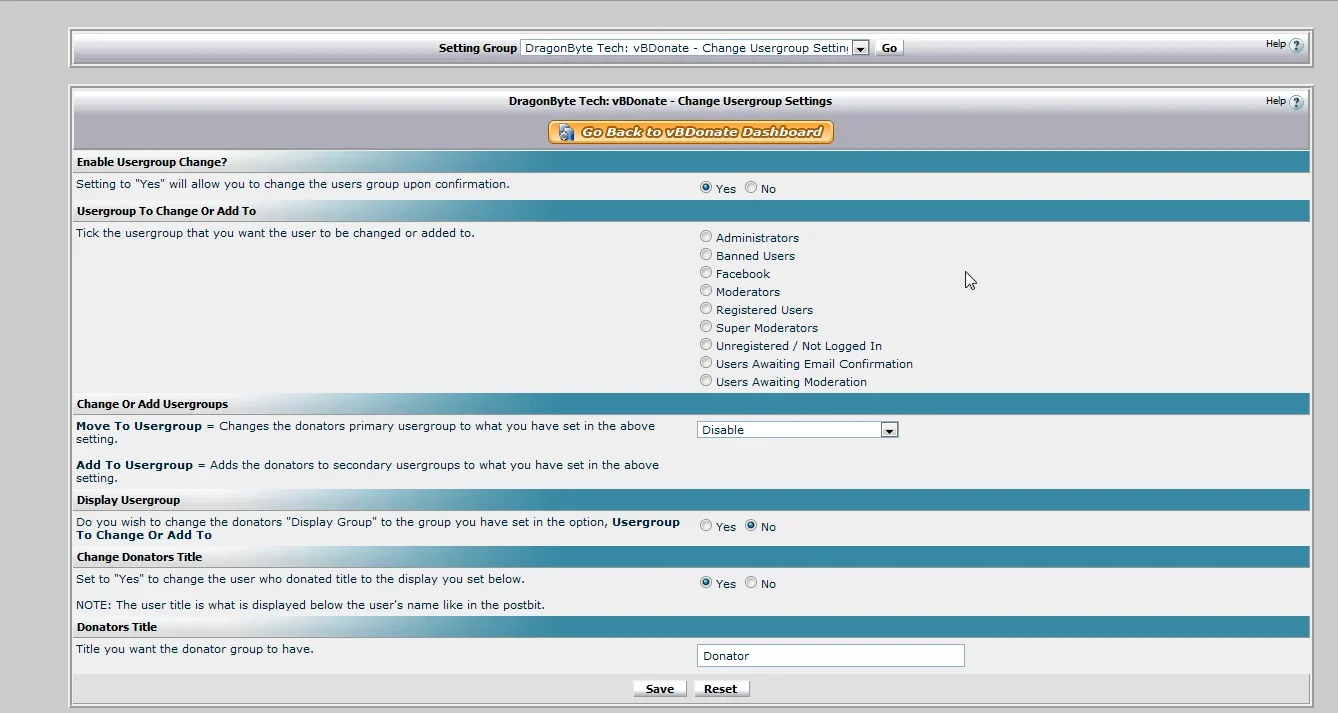Click the 'Change Or Add Usergroups' heading
This screenshot has height=713, width=1338.
coord(152,404)
